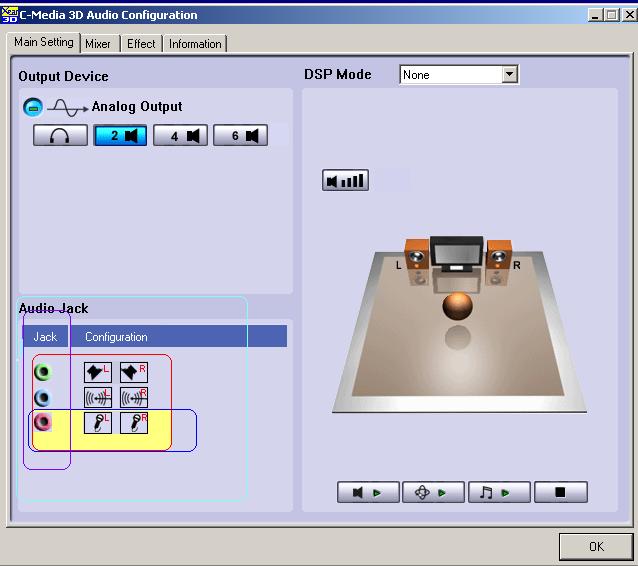This screenshot has height=566, width=638.
Task: Close the C-Media Audio Configuration window
Action: [629, 15]
